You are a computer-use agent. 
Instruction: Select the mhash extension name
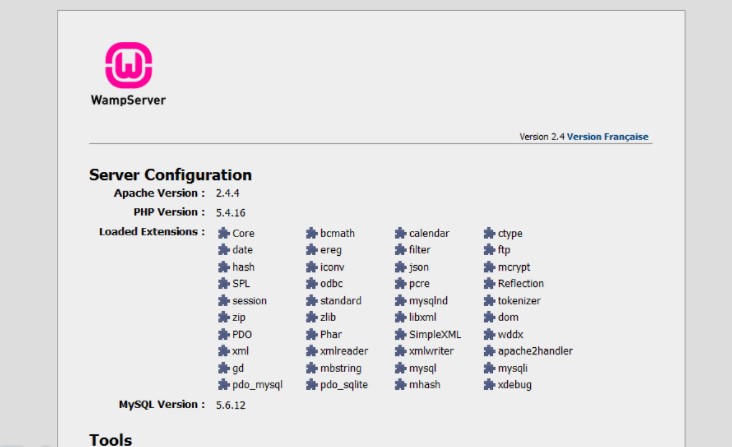(x=424, y=384)
